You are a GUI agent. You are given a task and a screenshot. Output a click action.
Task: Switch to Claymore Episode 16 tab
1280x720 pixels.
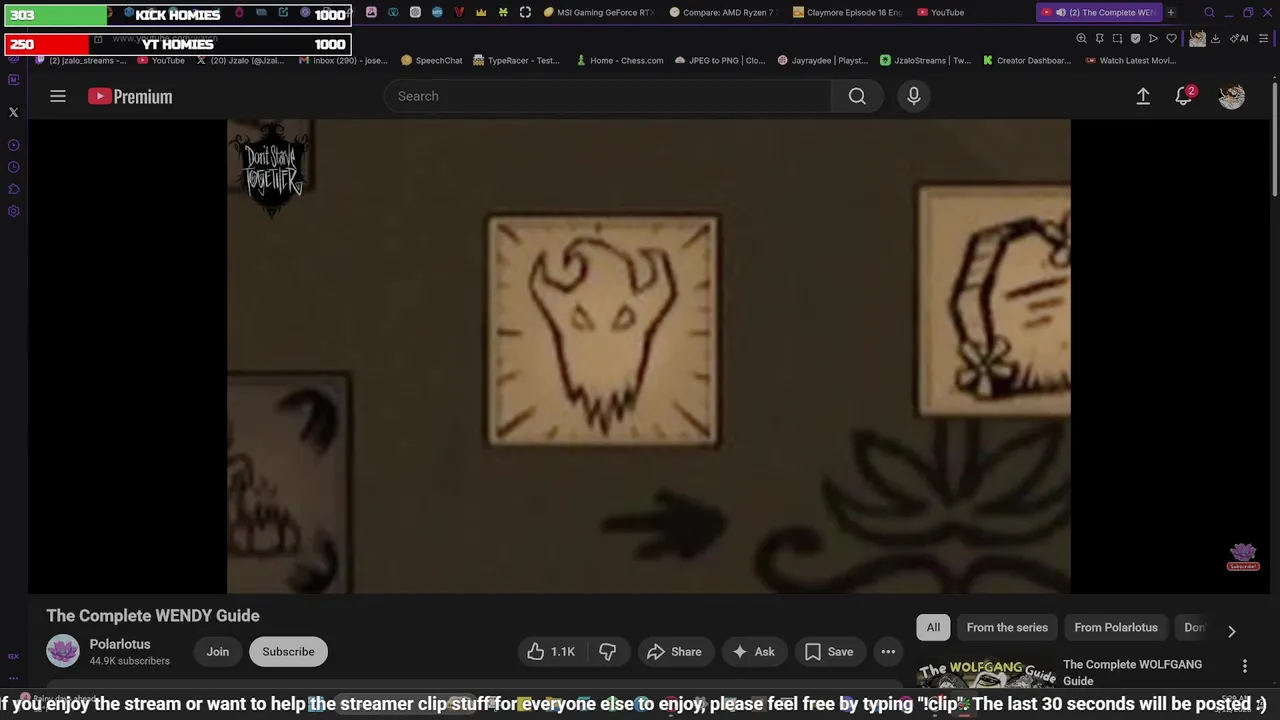point(848,12)
